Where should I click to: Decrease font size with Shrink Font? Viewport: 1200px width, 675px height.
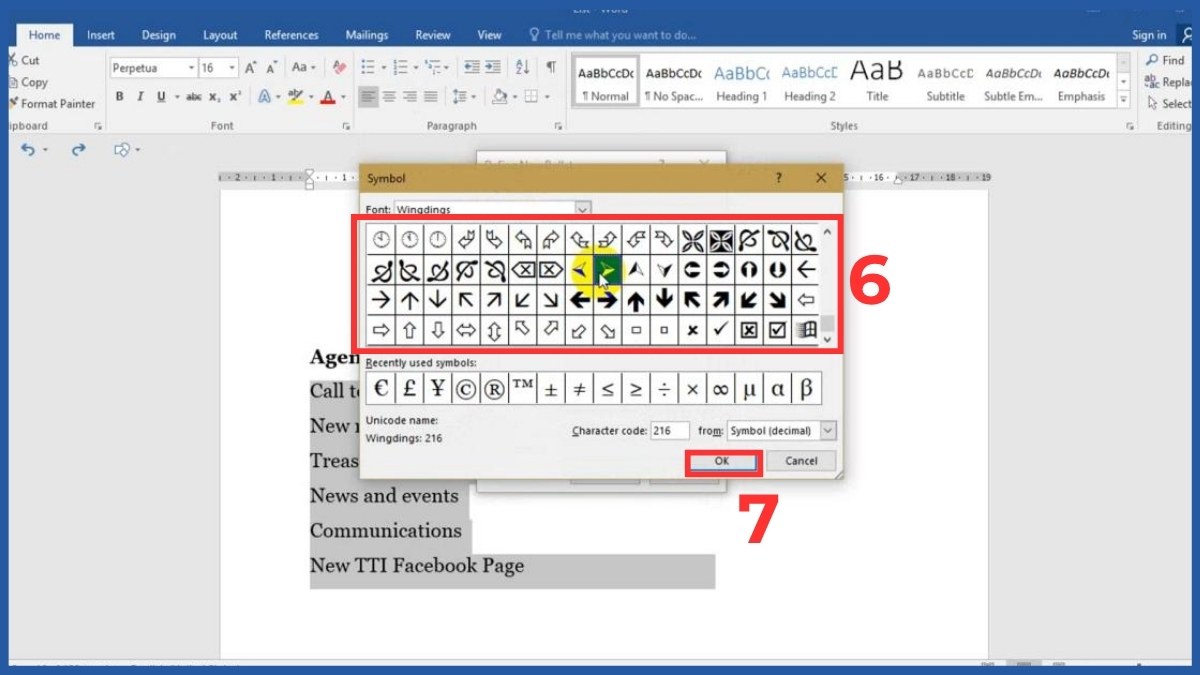click(271, 68)
